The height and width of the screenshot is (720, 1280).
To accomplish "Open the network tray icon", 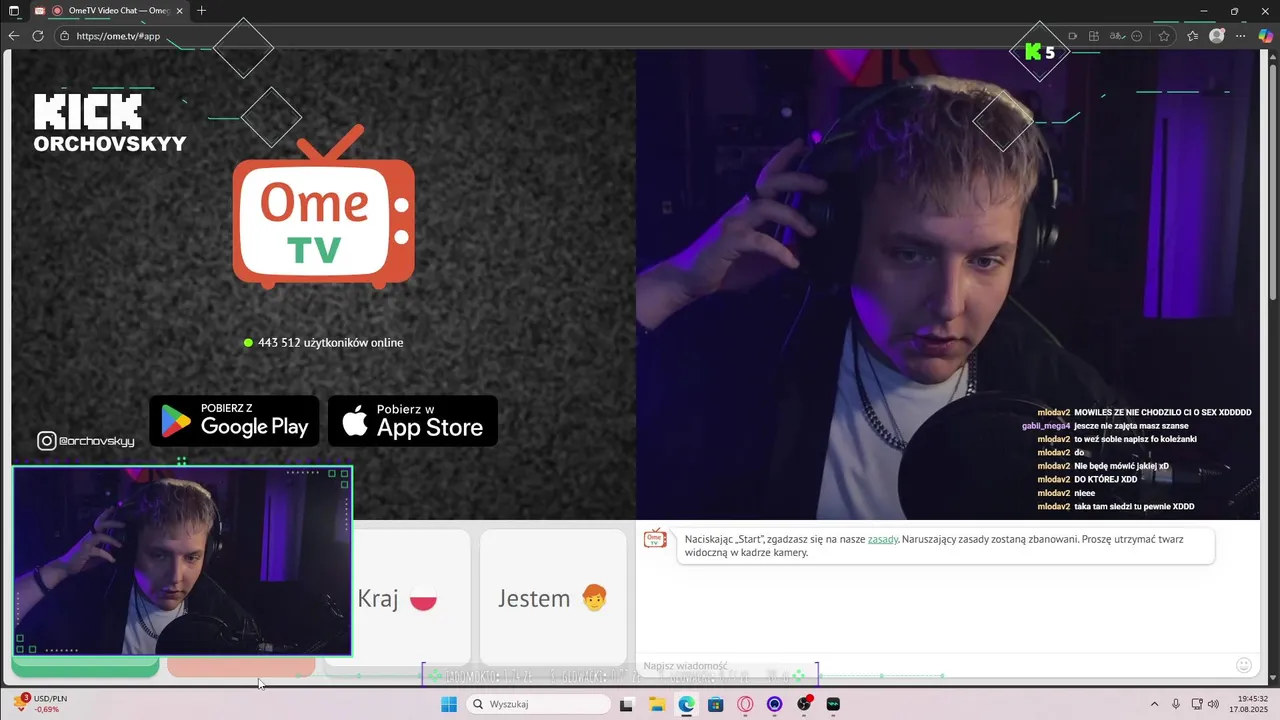I will click(1198, 705).
